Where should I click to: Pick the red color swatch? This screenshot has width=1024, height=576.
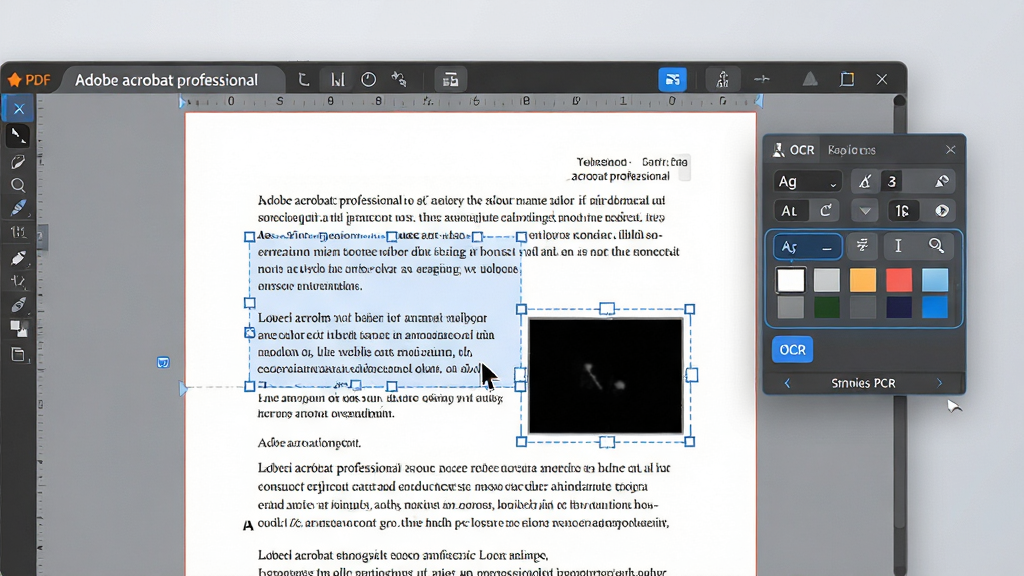[x=899, y=280]
